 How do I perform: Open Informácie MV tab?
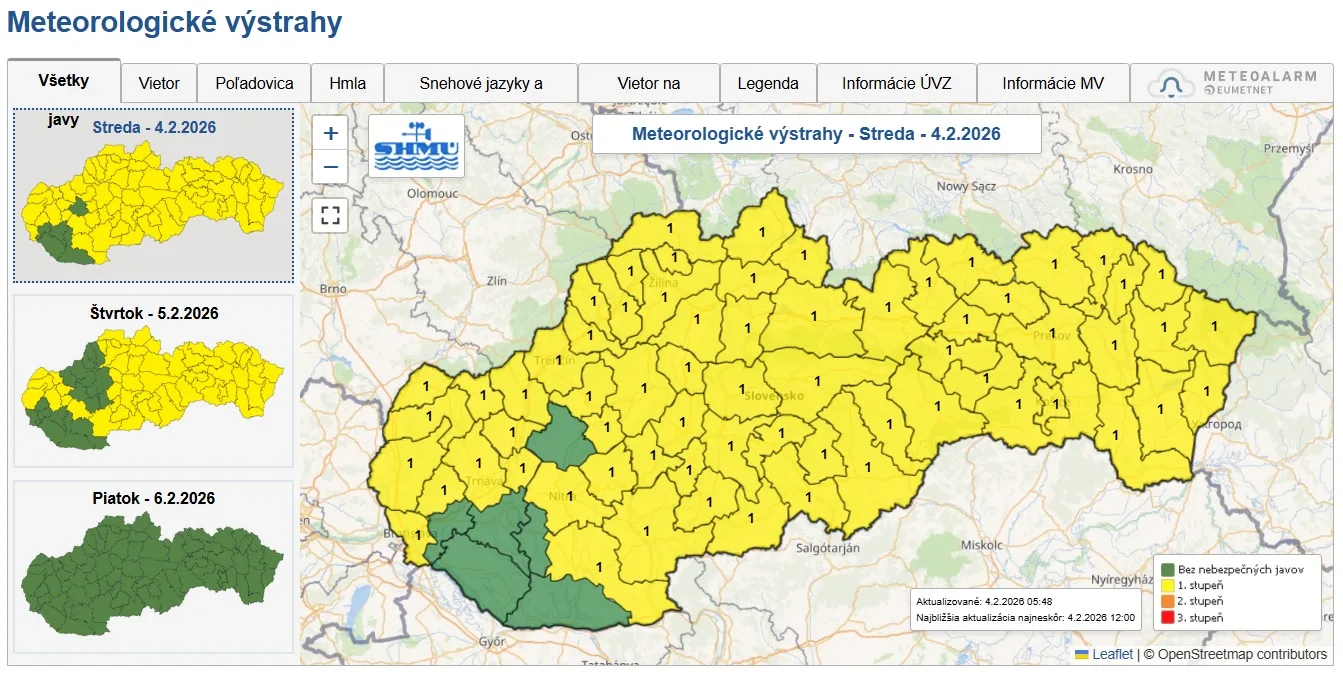(x=1053, y=84)
